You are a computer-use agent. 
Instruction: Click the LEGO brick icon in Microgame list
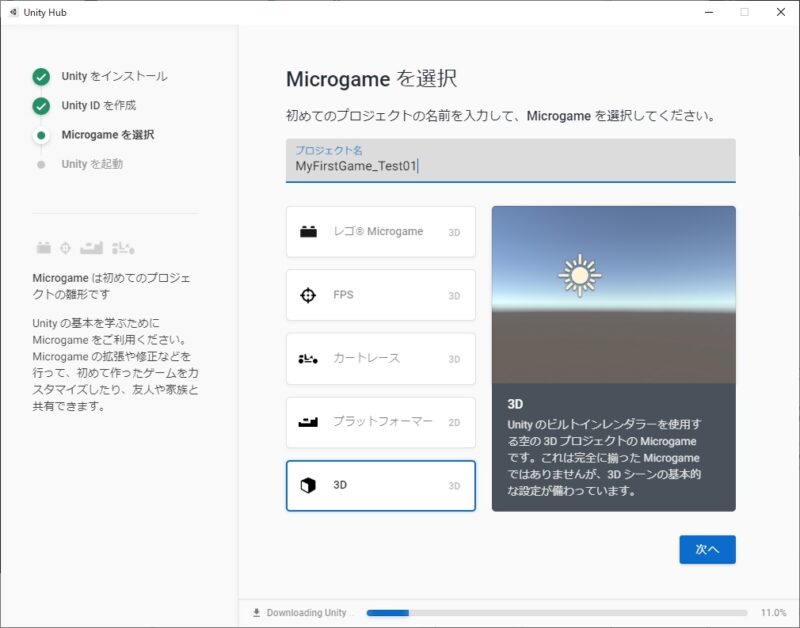(x=308, y=232)
